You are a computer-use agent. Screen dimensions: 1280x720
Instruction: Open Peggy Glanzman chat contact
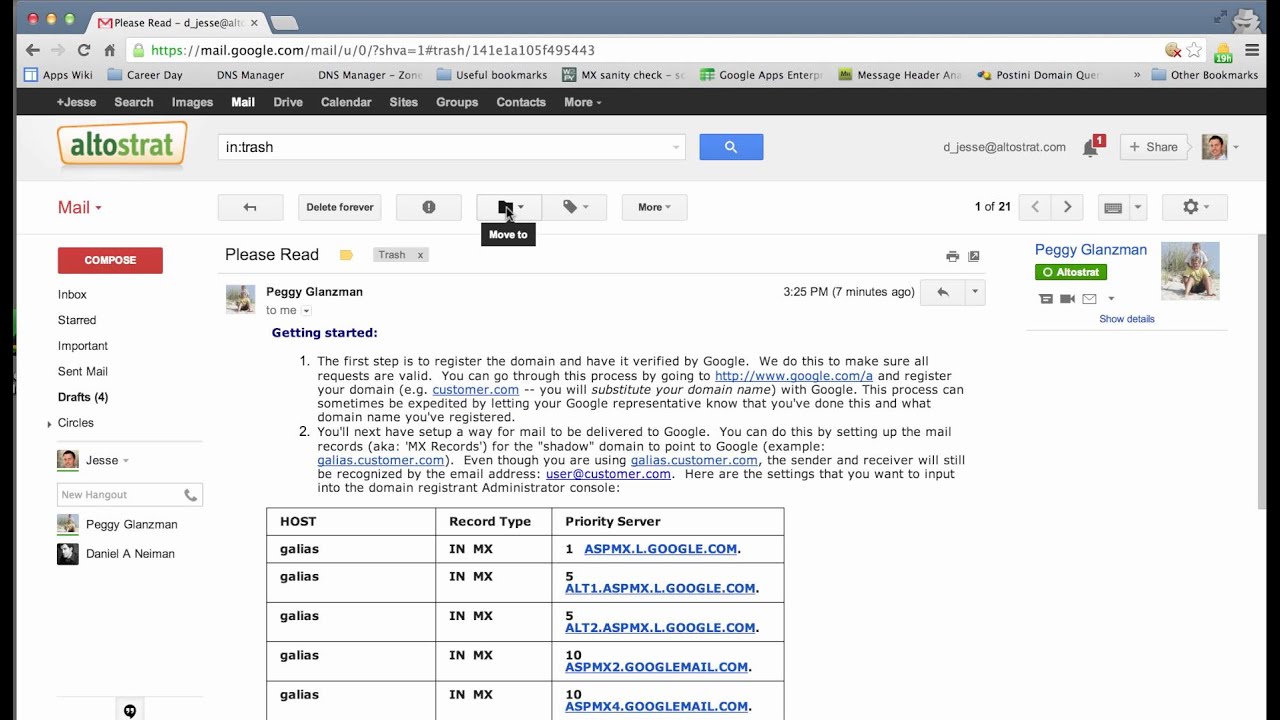[131, 524]
